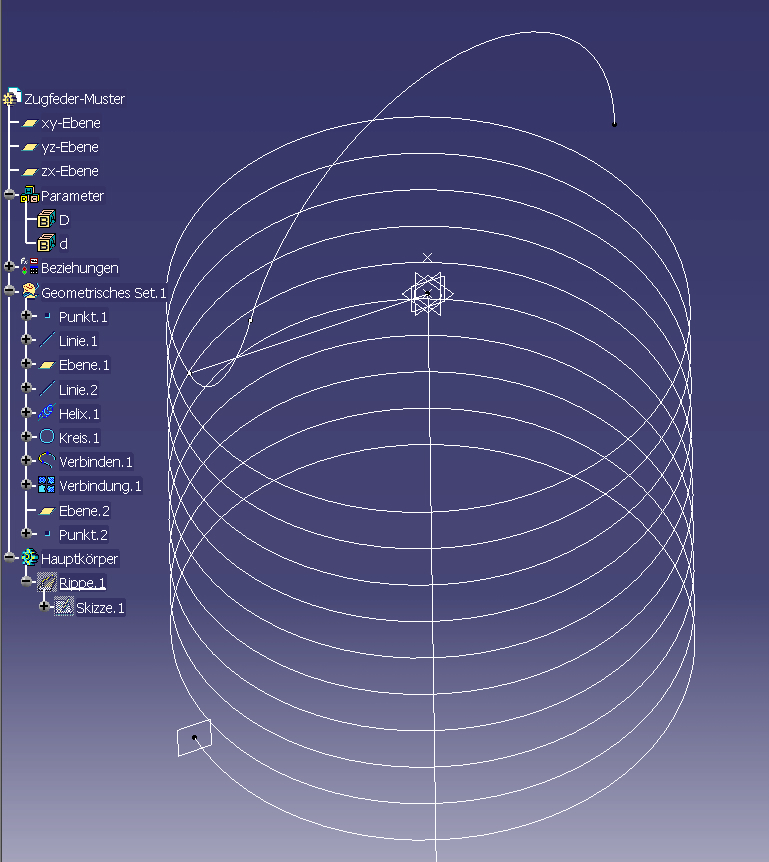
Task: Expand the Beziehungen node
Action: tap(9, 267)
